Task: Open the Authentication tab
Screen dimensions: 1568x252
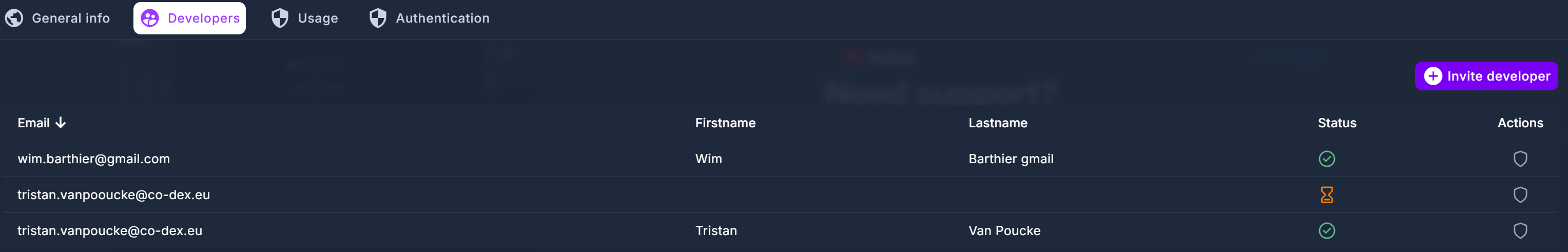Action: pyautogui.click(x=442, y=18)
